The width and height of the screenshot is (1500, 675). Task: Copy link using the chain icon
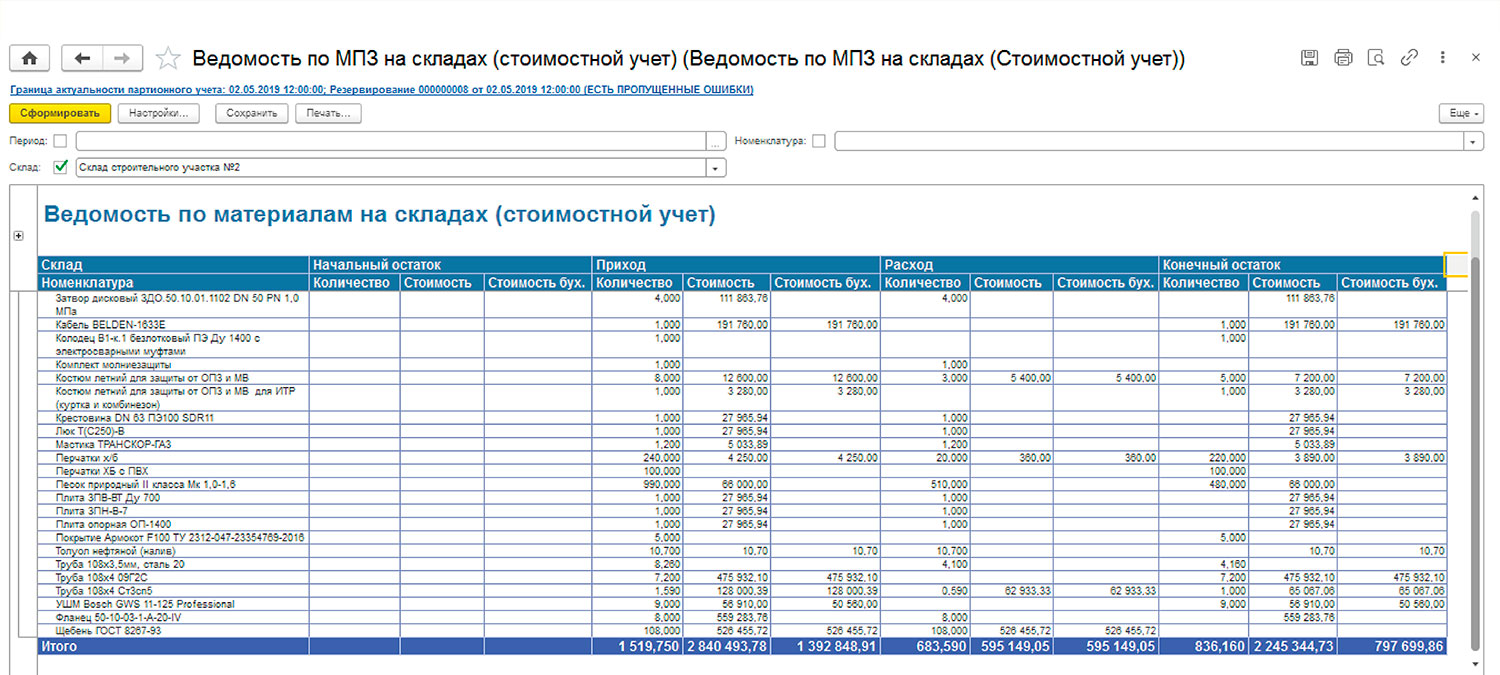click(x=1409, y=58)
